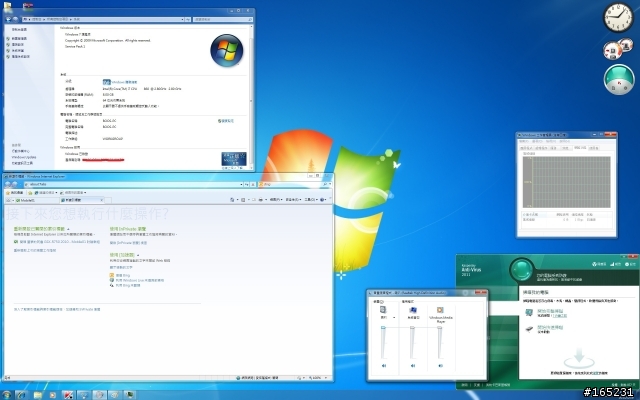Click the Home icon in IE command bar
Image resolution: width=640 pixels, height=400 pixels.
coord(232,200)
